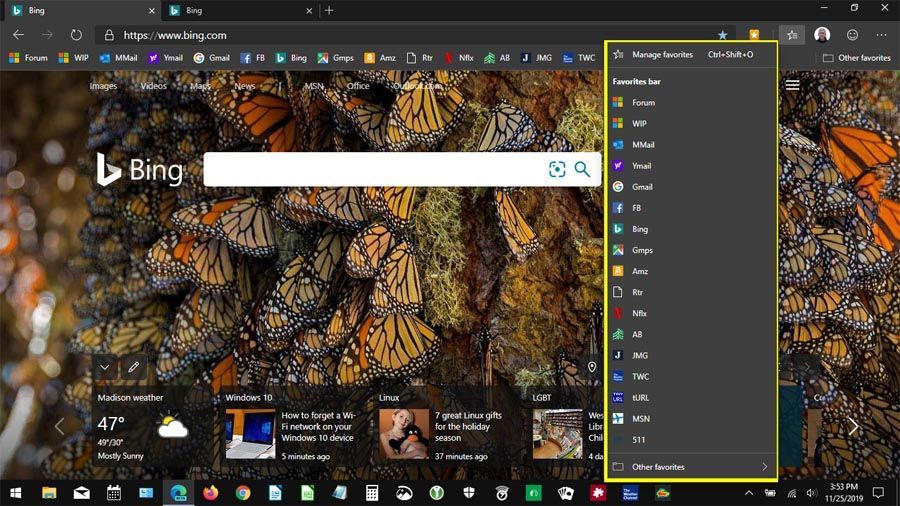This screenshot has height=506, width=900.
Task: Open MSN link in Bing navigation
Action: tap(313, 86)
